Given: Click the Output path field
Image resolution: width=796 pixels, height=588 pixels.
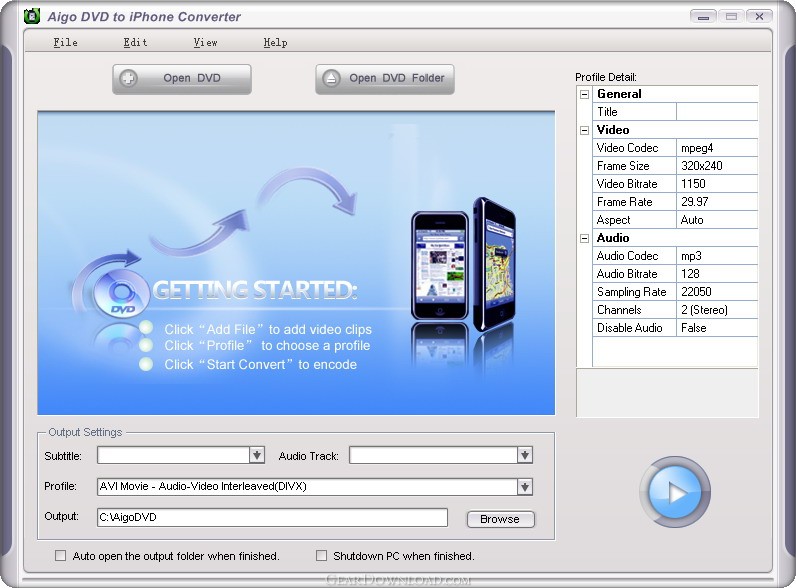Looking at the screenshot, I should click(x=272, y=517).
